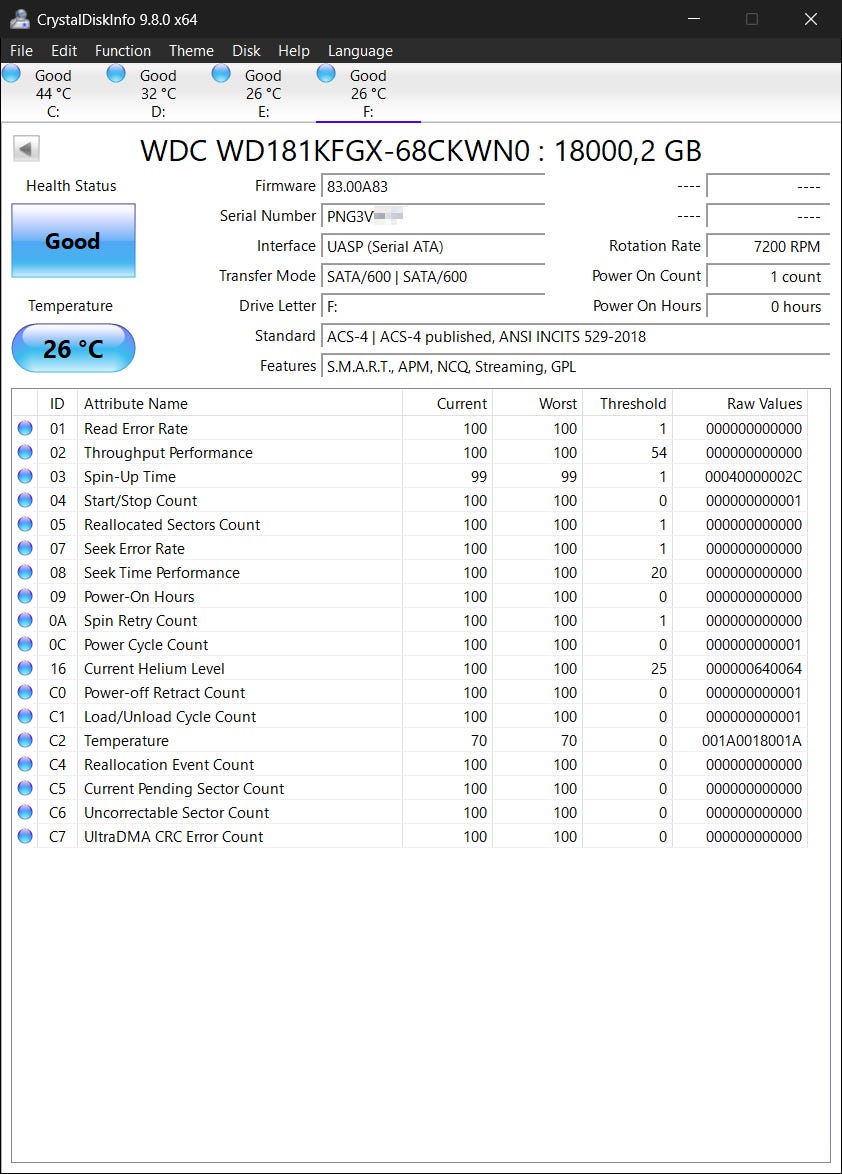Click the UltraDMA CRC Error Count name

(x=173, y=836)
